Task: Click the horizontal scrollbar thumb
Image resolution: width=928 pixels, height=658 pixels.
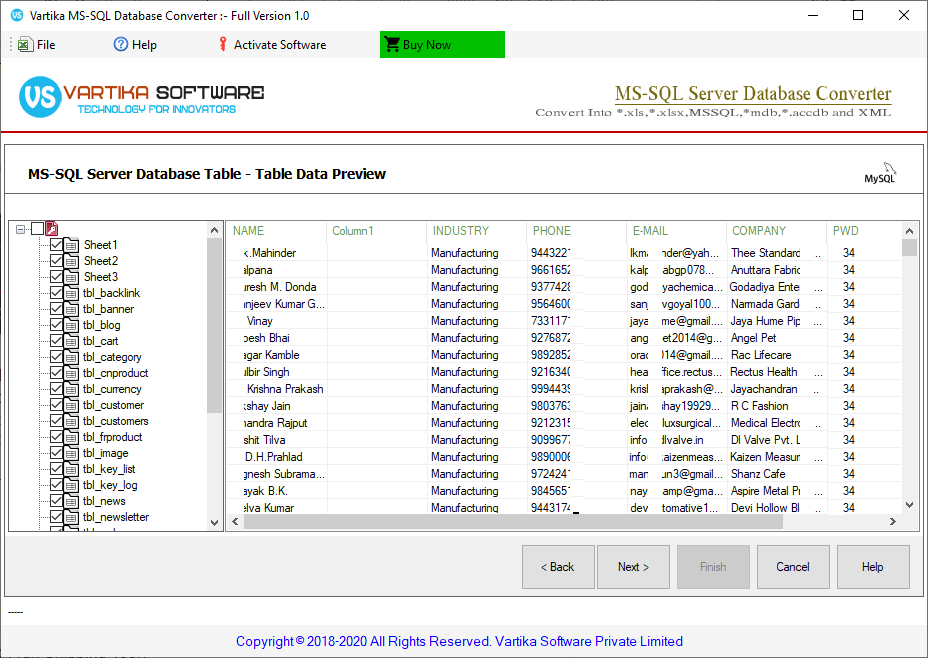Action: tap(513, 521)
